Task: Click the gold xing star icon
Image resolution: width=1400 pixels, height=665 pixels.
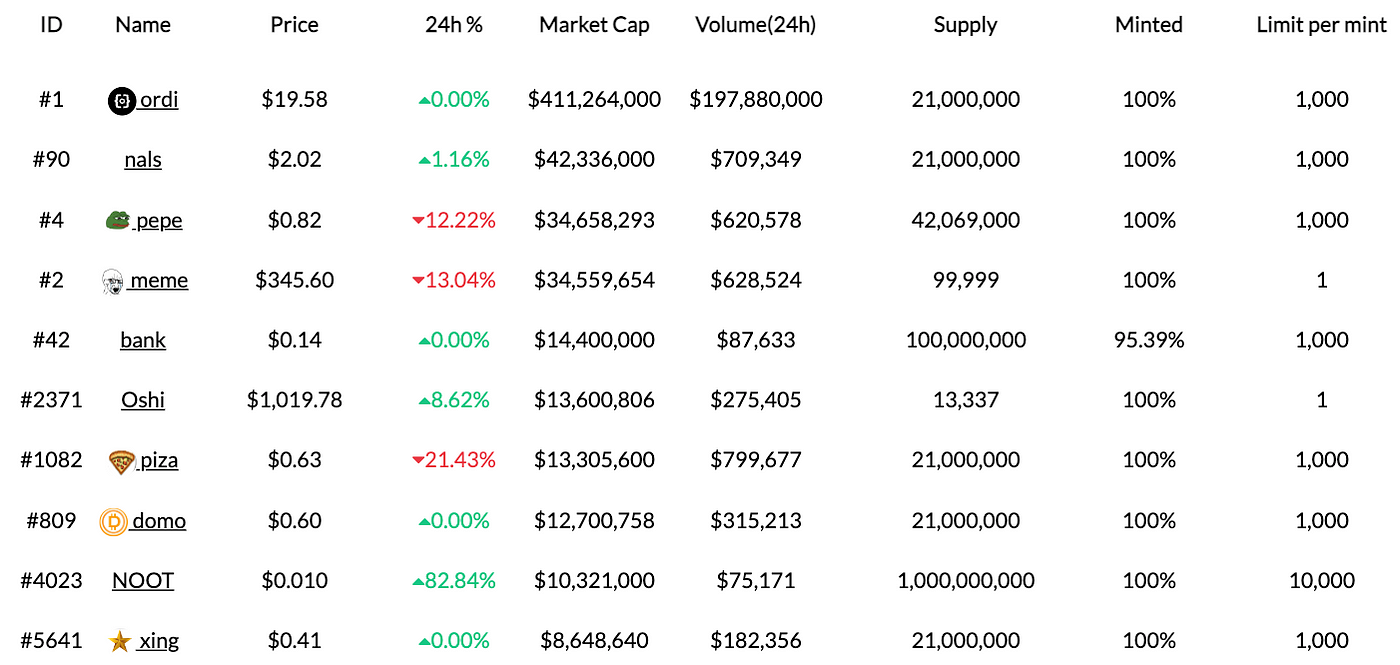Action: (120, 641)
